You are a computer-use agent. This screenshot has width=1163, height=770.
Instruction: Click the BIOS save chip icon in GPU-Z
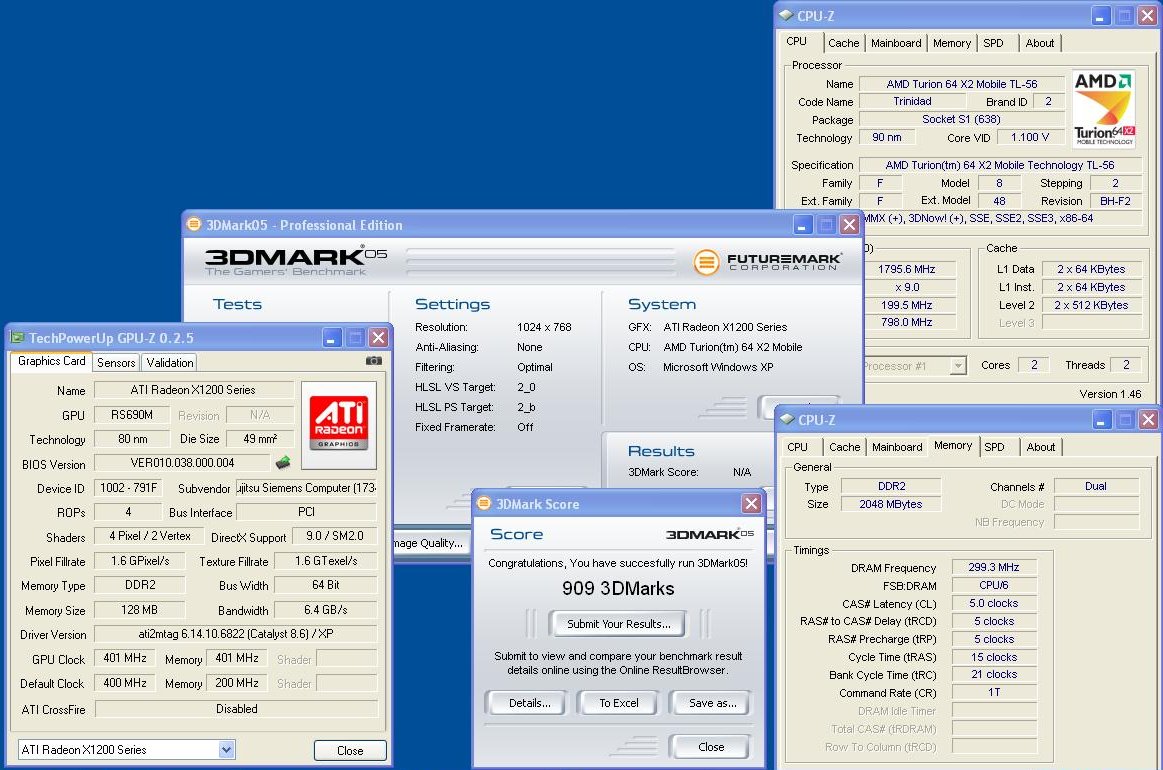point(283,463)
